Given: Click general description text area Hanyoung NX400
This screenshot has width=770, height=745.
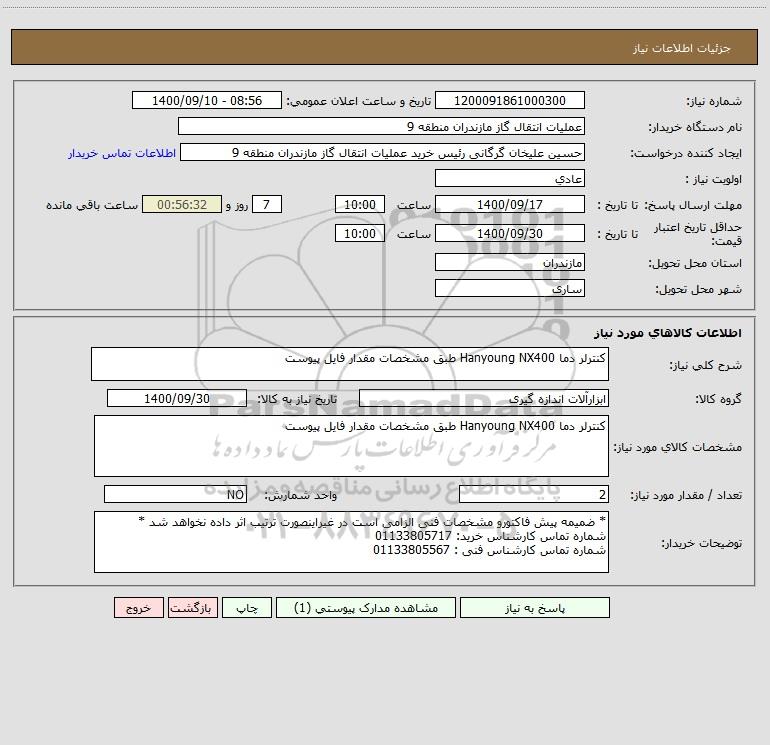Looking at the screenshot, I should (350, 364).
